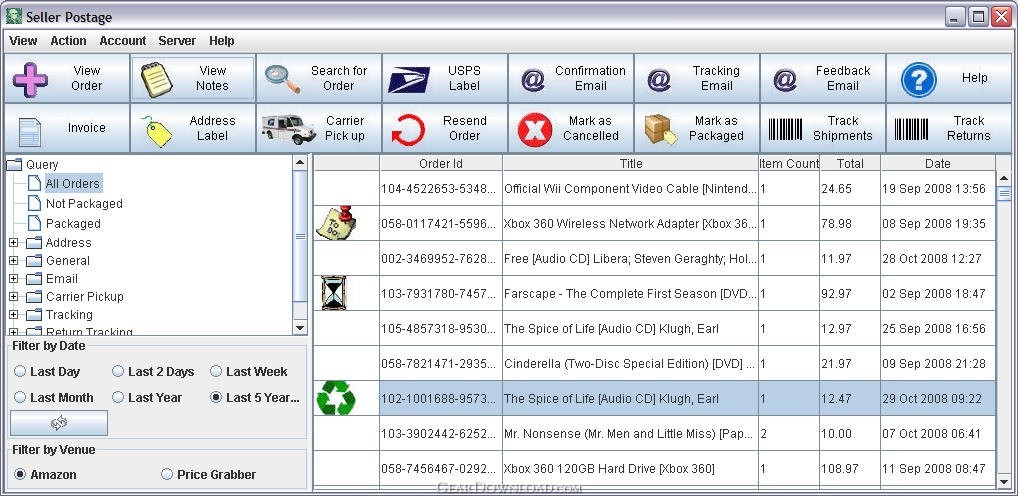Send a Tracking Email
This screenshot has width=1018, height=496.
pyautogui.click(x=697, y=78)
